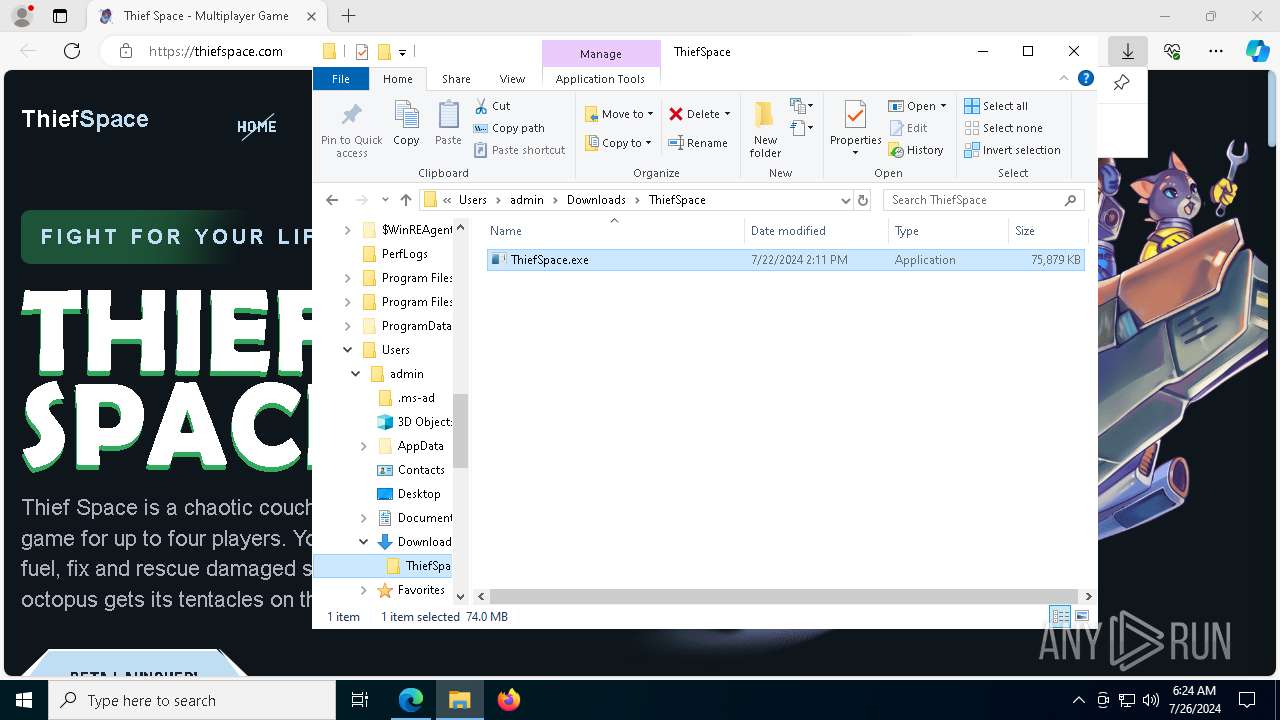
Task: Click the Copy ribbon button
Action: (406, 124)
